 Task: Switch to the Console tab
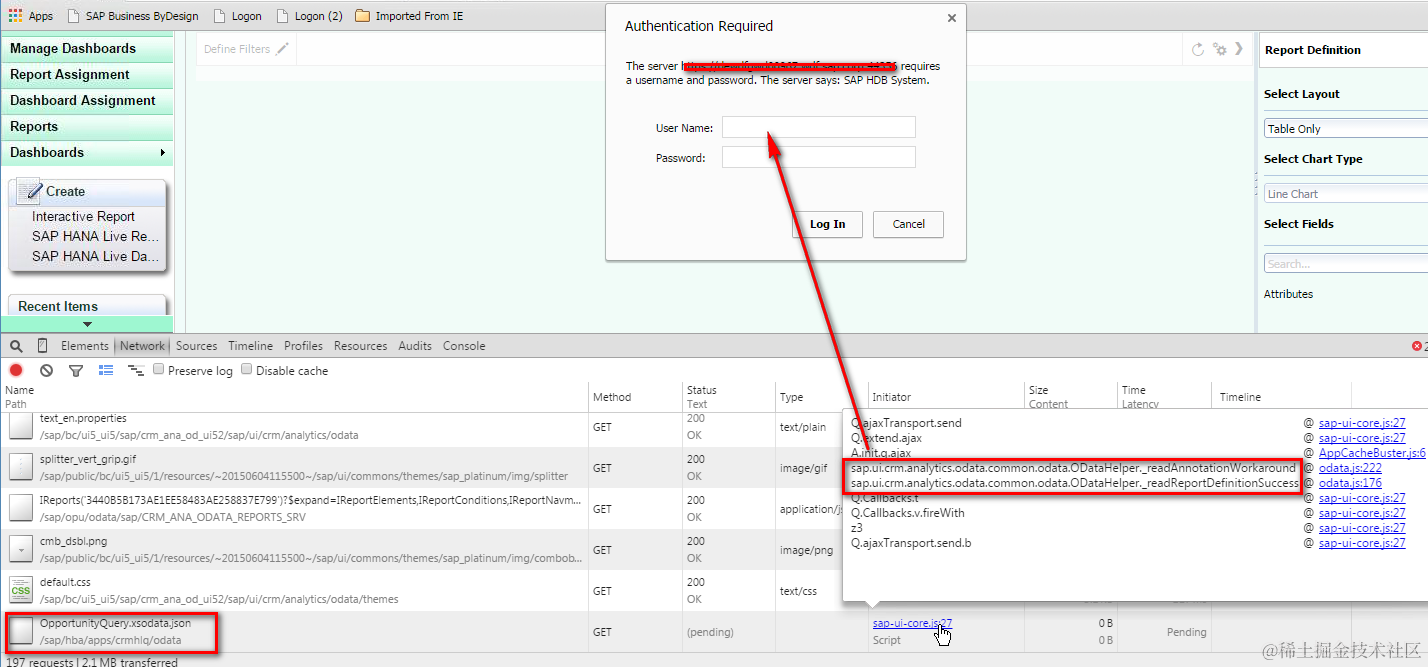(464, 346)
